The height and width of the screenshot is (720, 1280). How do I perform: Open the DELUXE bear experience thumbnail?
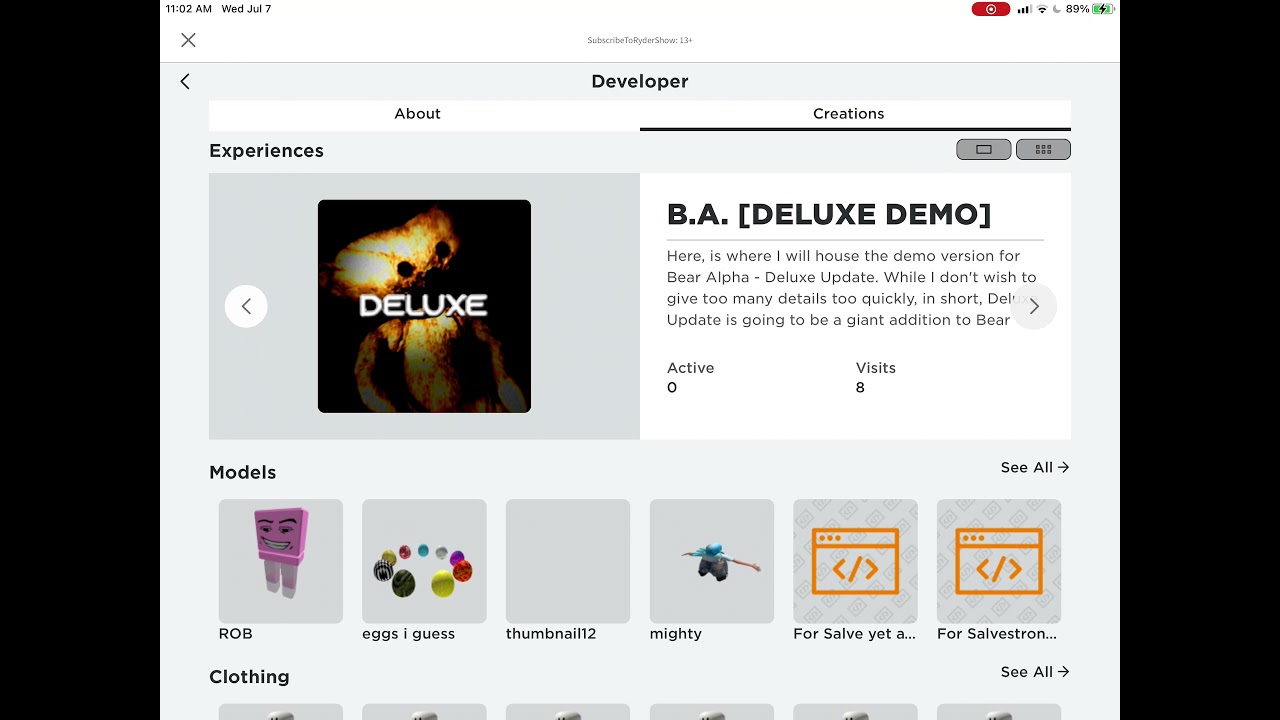(x=424, y=306)
